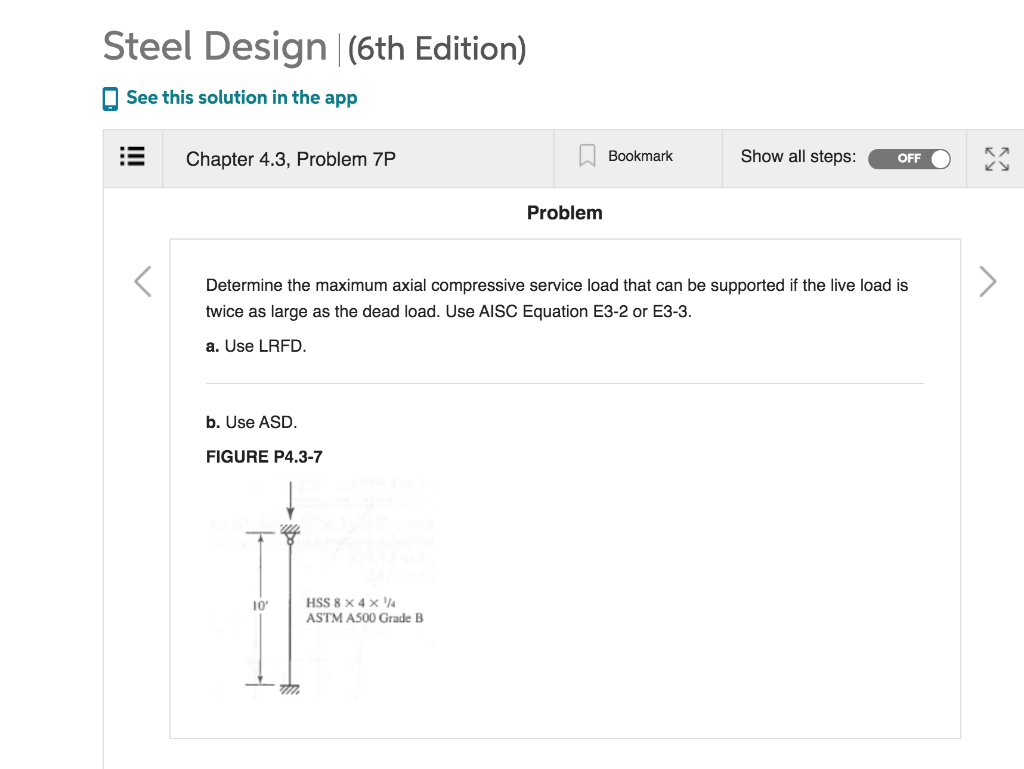The width and height of the screenshot is (1024, 769).
Task: Click the HSS 8 × 4 × 1/4 label
Action: coord(351,603)
